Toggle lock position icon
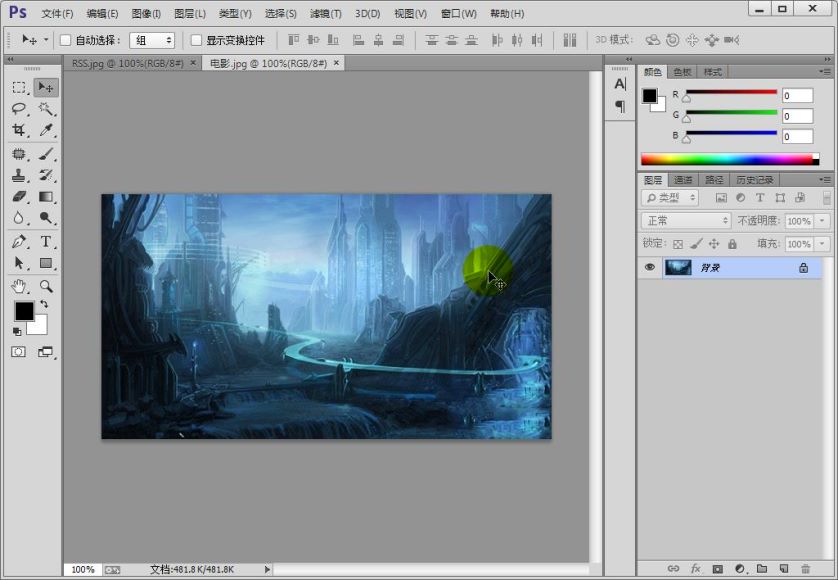The width and height of the screenshot is (838, 580). tap(714, 244)
